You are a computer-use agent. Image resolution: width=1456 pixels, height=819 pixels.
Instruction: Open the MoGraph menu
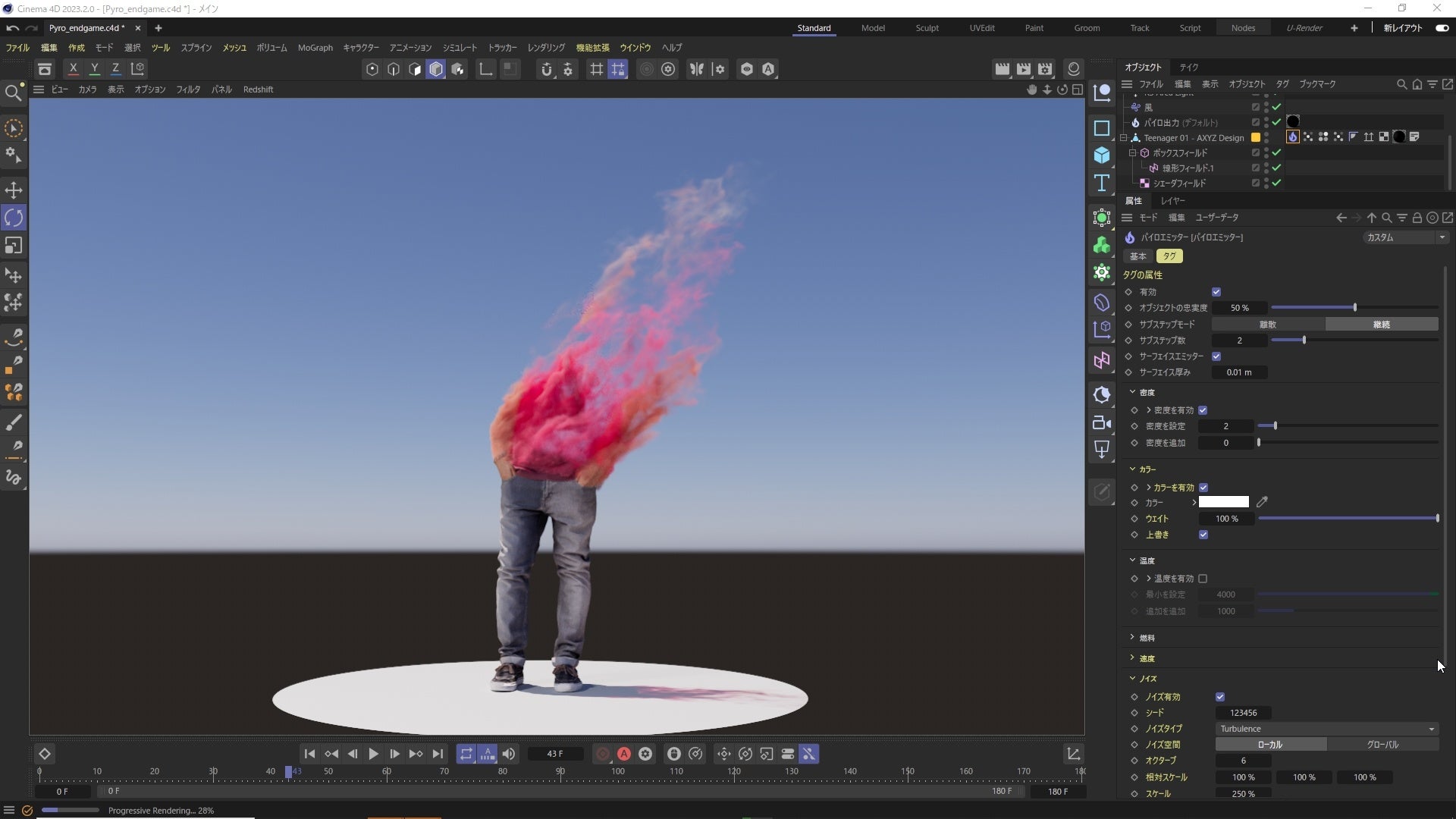coord(315,48)
